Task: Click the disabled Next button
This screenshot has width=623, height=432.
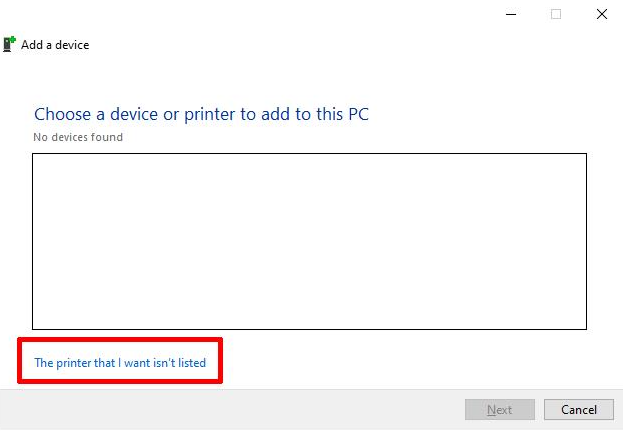Action: (499, 410)
